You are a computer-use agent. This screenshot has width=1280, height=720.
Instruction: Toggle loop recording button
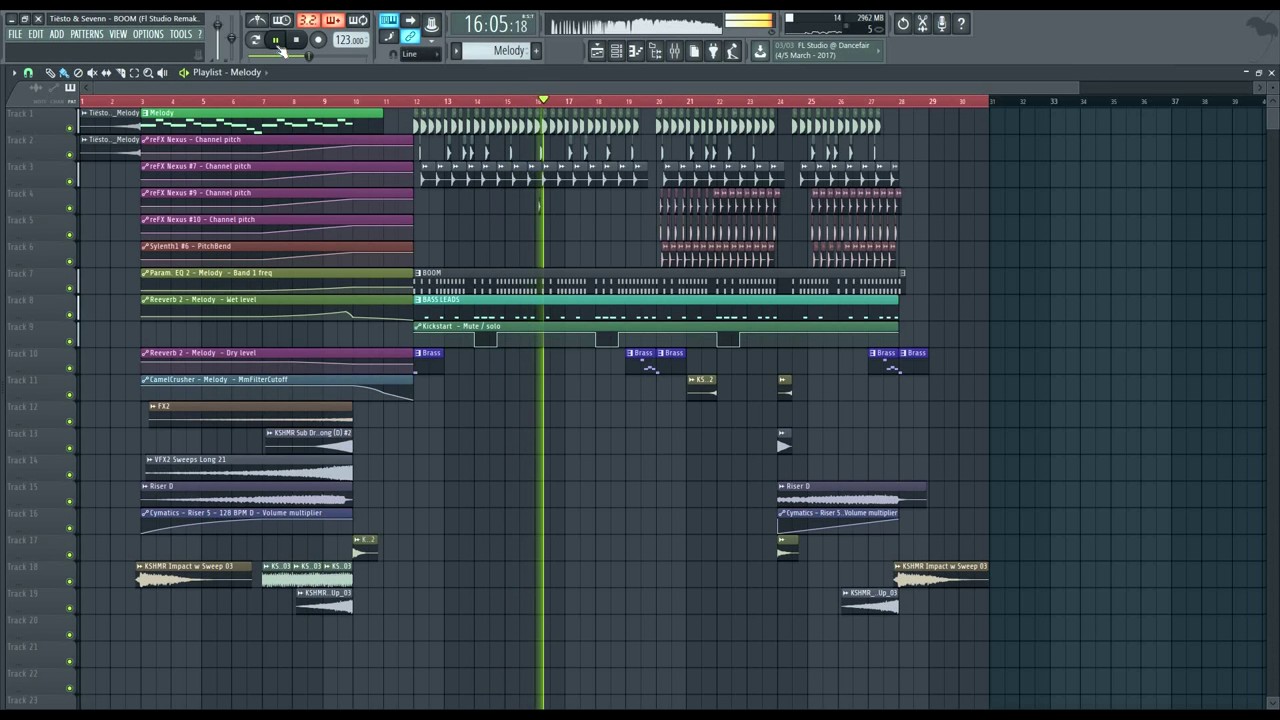click(x=358, y=20)
